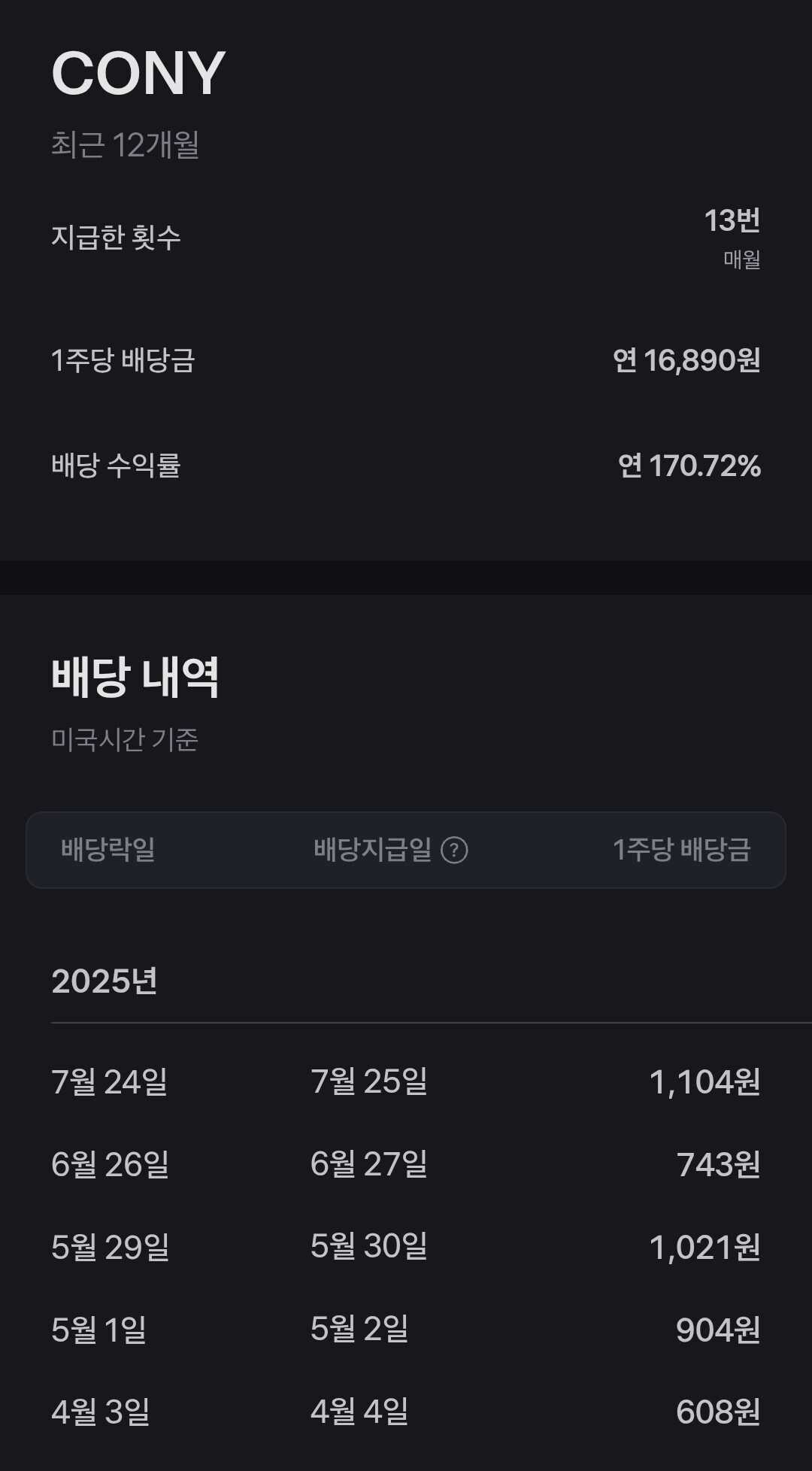The height and width of the screenshot is (1471, 812).
Task: Tap the CONY ticker title
Action: (x=138, y=73)
